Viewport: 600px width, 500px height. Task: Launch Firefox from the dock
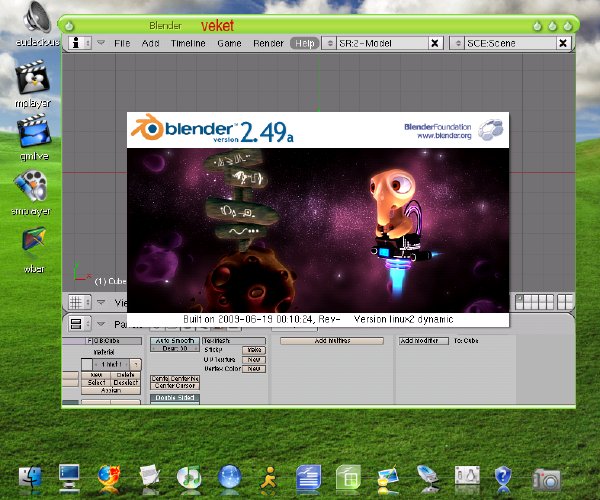pyautogui.click(x=109, y=477)
